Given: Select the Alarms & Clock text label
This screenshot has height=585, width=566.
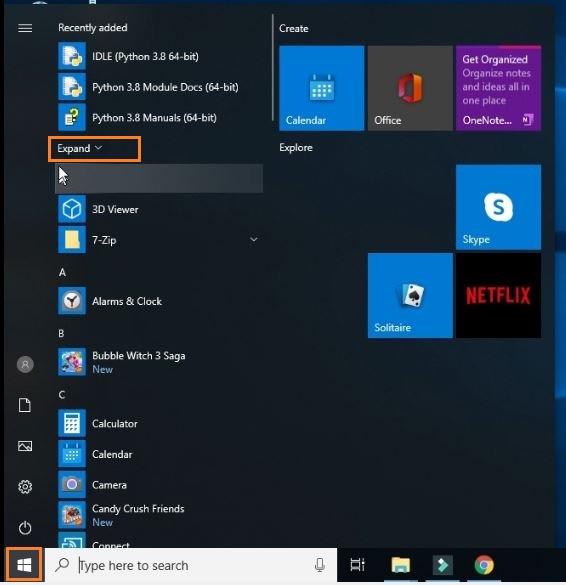Looking at the screenshot, I should [127, 301].
